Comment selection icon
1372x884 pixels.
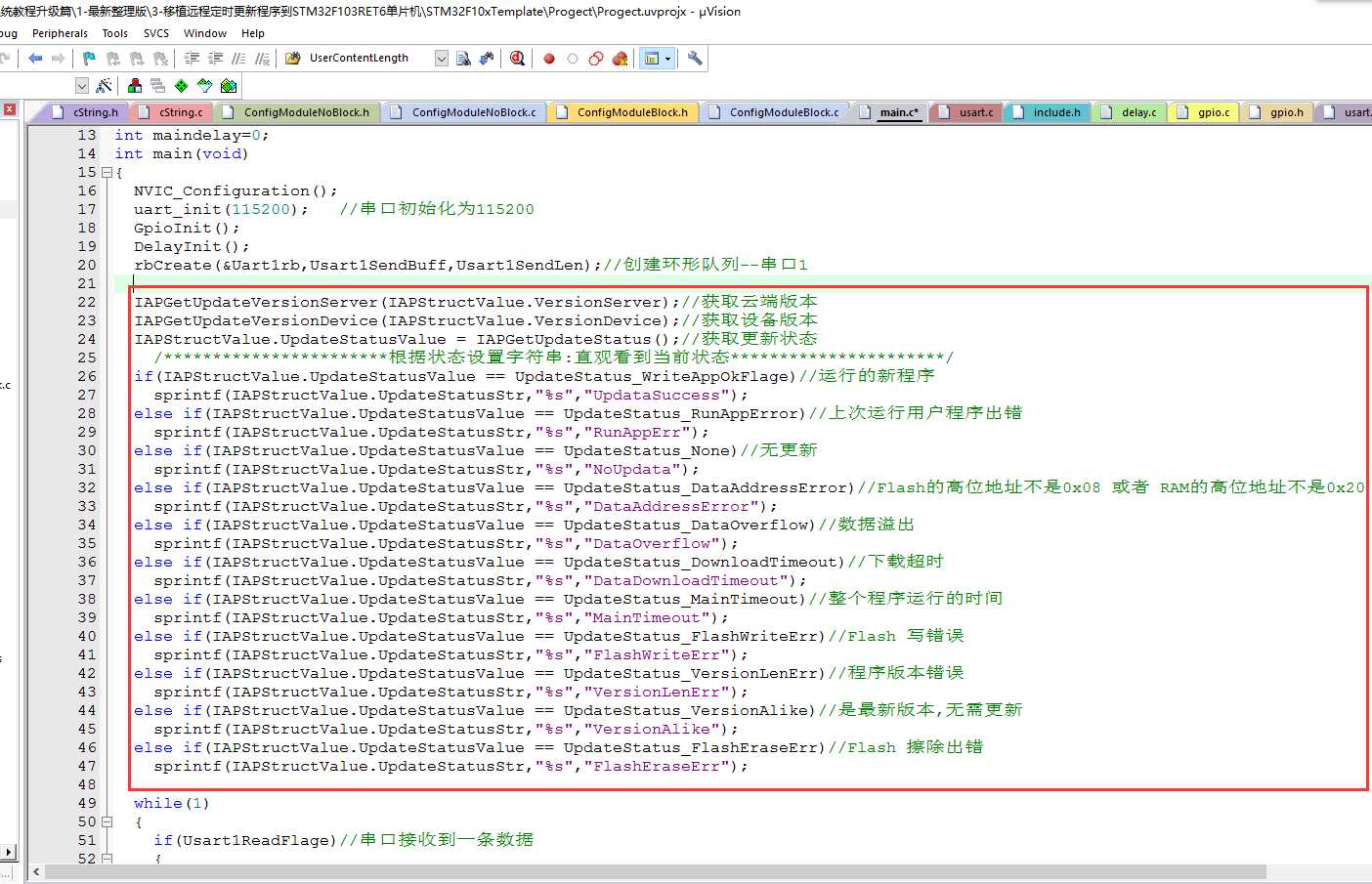[x=239, y=59]
